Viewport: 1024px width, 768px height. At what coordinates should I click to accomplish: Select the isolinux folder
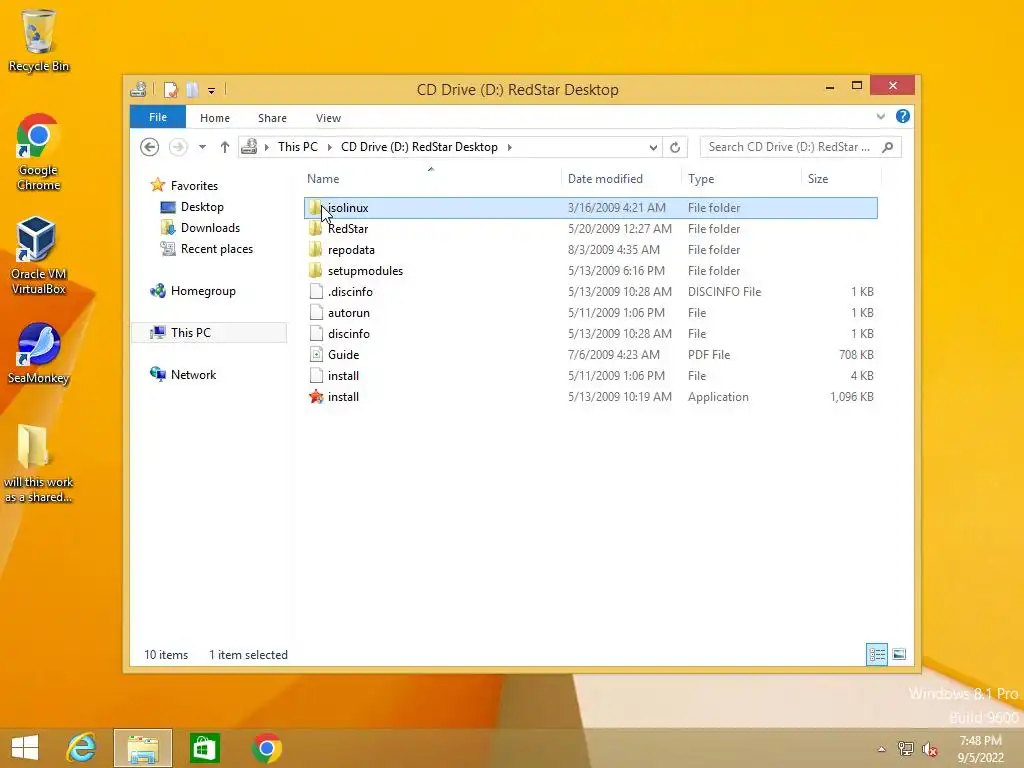tap(591, 208)
